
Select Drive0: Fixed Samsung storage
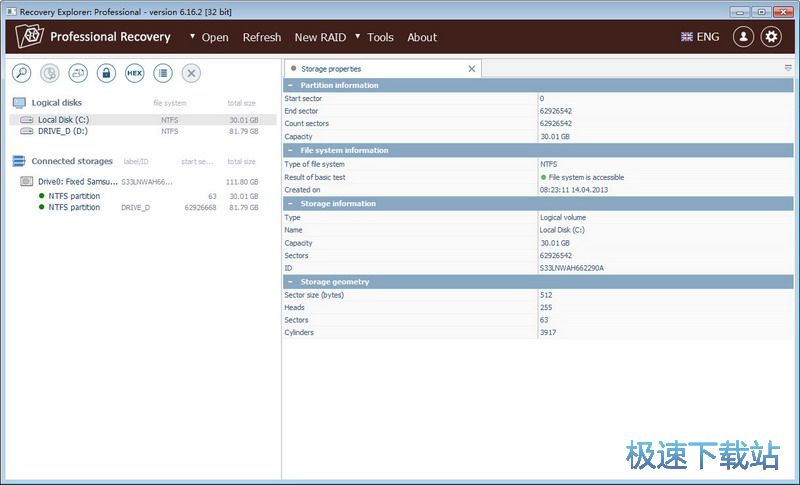point(76,182)
